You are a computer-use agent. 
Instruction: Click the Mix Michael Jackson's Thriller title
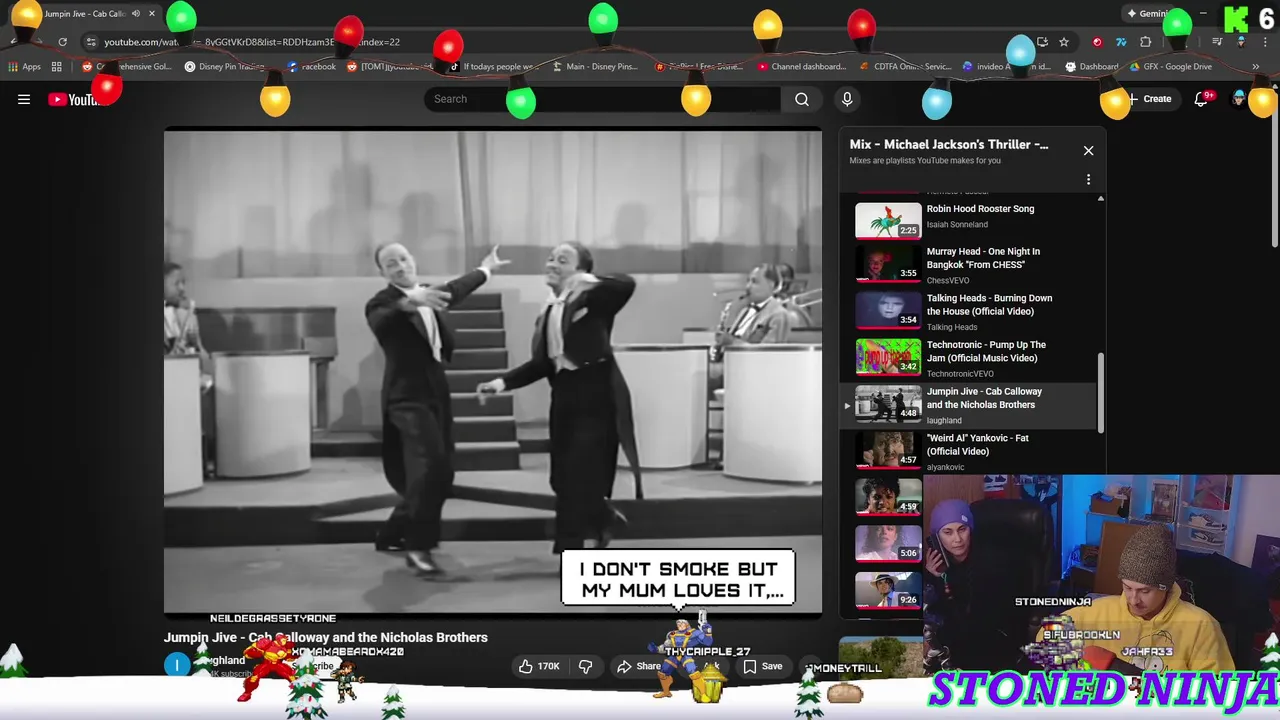(x=949, y=144)
